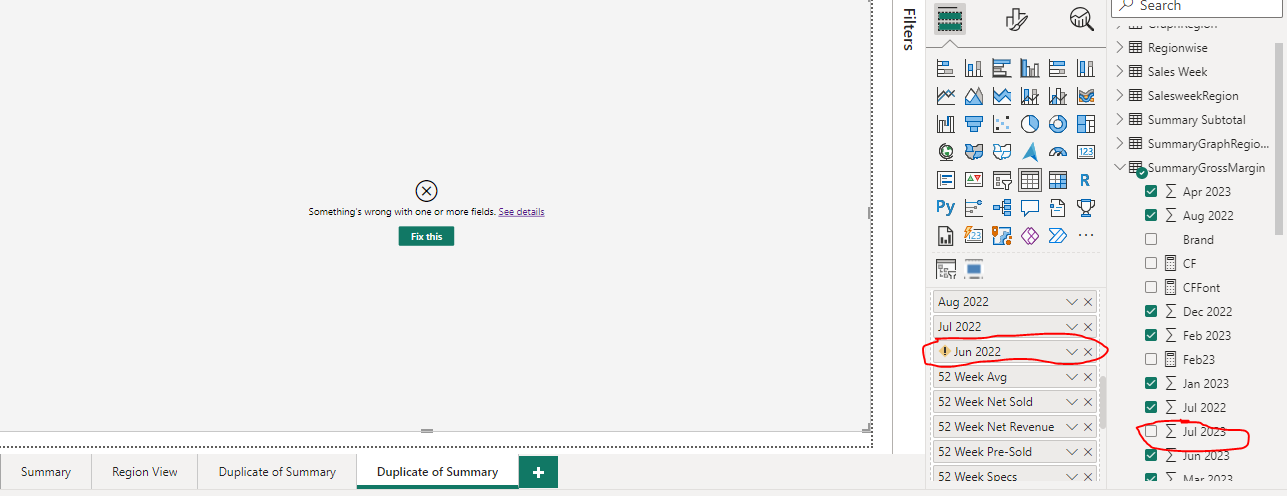
Task: Open the 52 Week Avg dropdown arrow
Action: coord(1072,377)
